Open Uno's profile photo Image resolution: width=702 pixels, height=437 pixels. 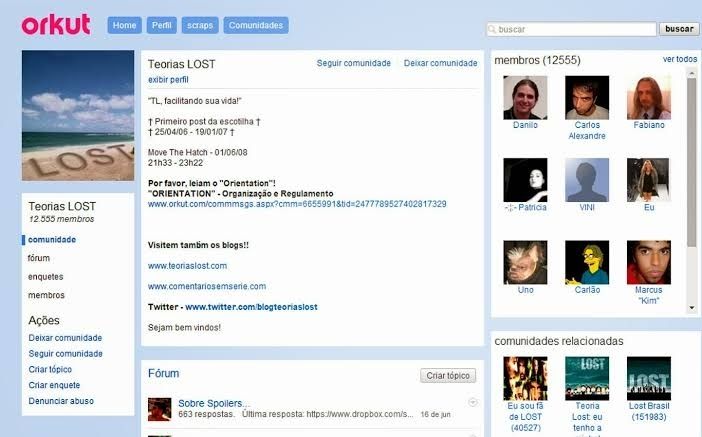coord(525,262)
